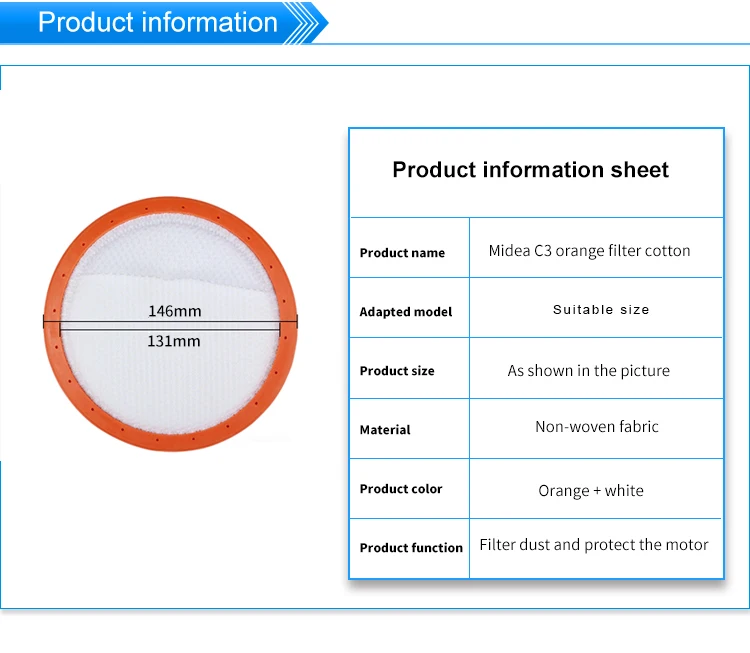Click the 131mm inner diameter label
Viewport: 750px width, 653px height.
pos(174,341)
